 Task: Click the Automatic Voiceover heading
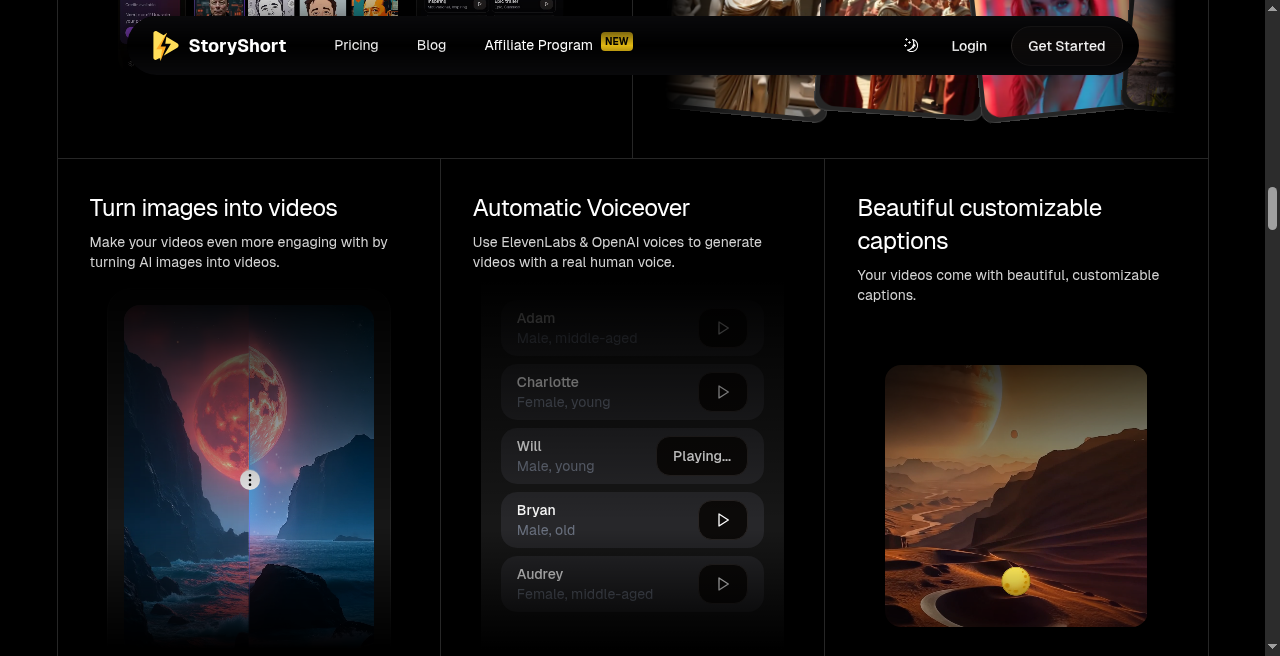coord(581,208)
